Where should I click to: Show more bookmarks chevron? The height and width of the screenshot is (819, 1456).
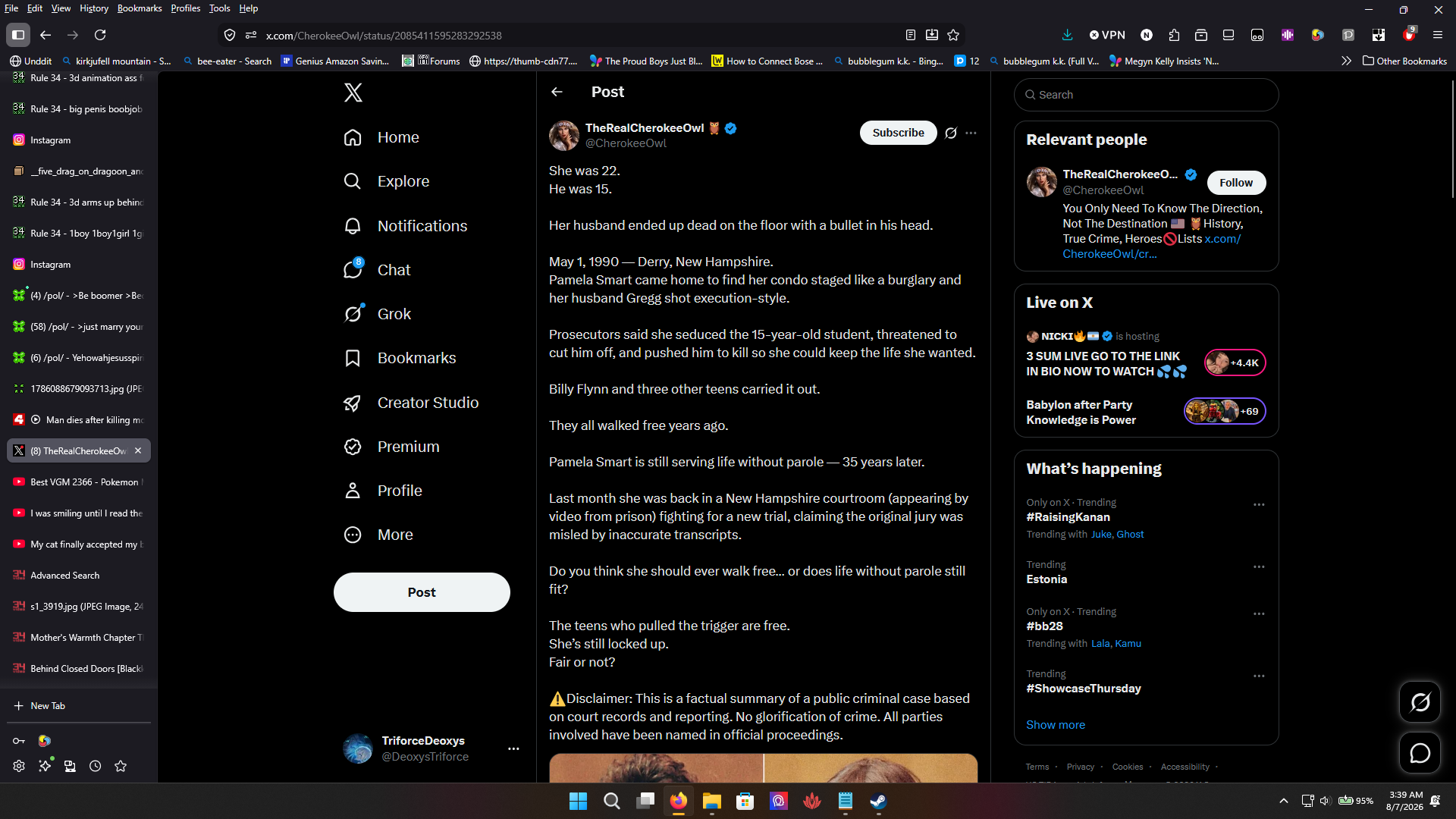[x=1346, y=61]
